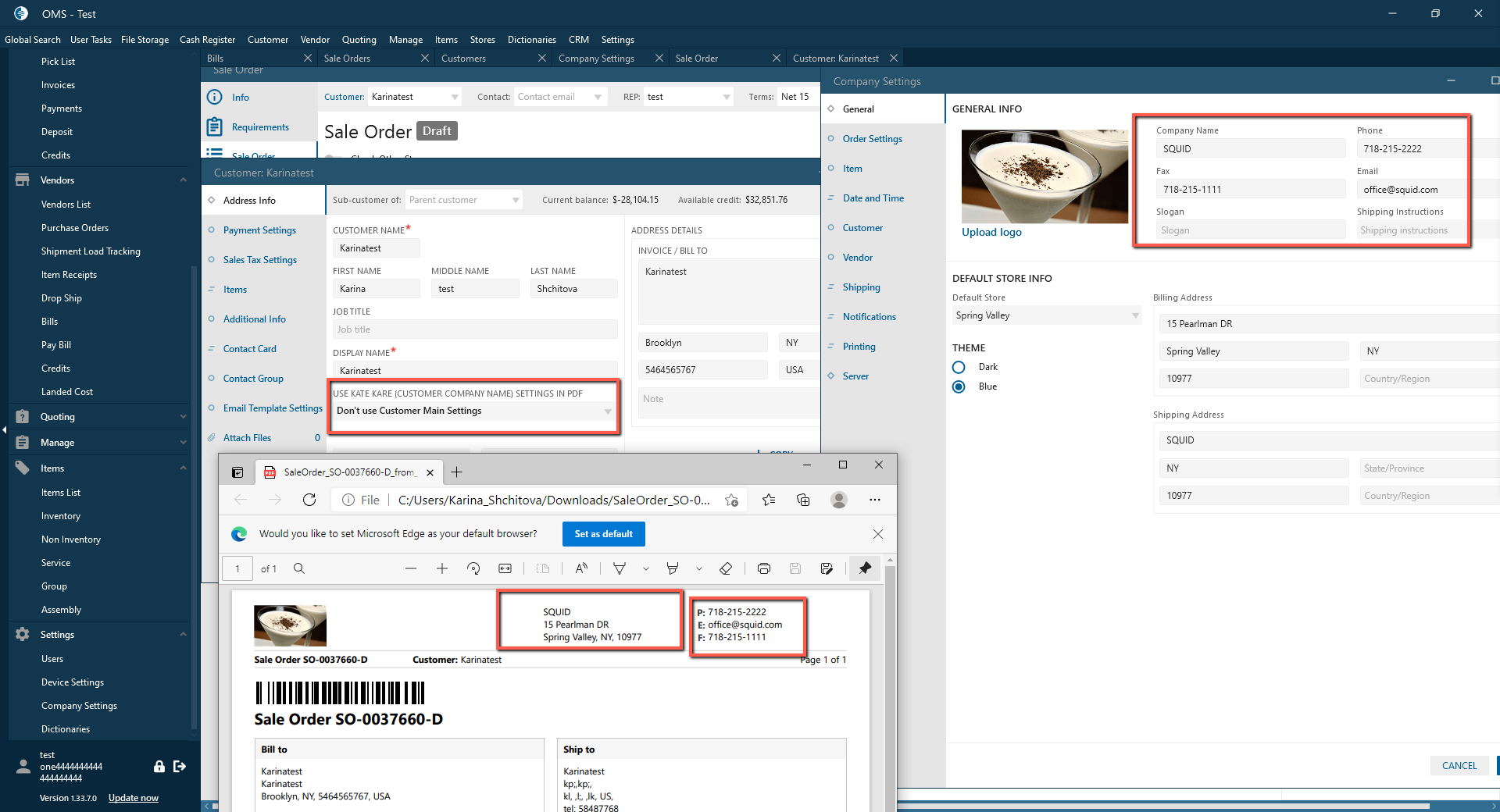Open the Dictionaries menu in the menu bar
Image resolution: width=1500 pixels, height=812 pixels.
532,40
